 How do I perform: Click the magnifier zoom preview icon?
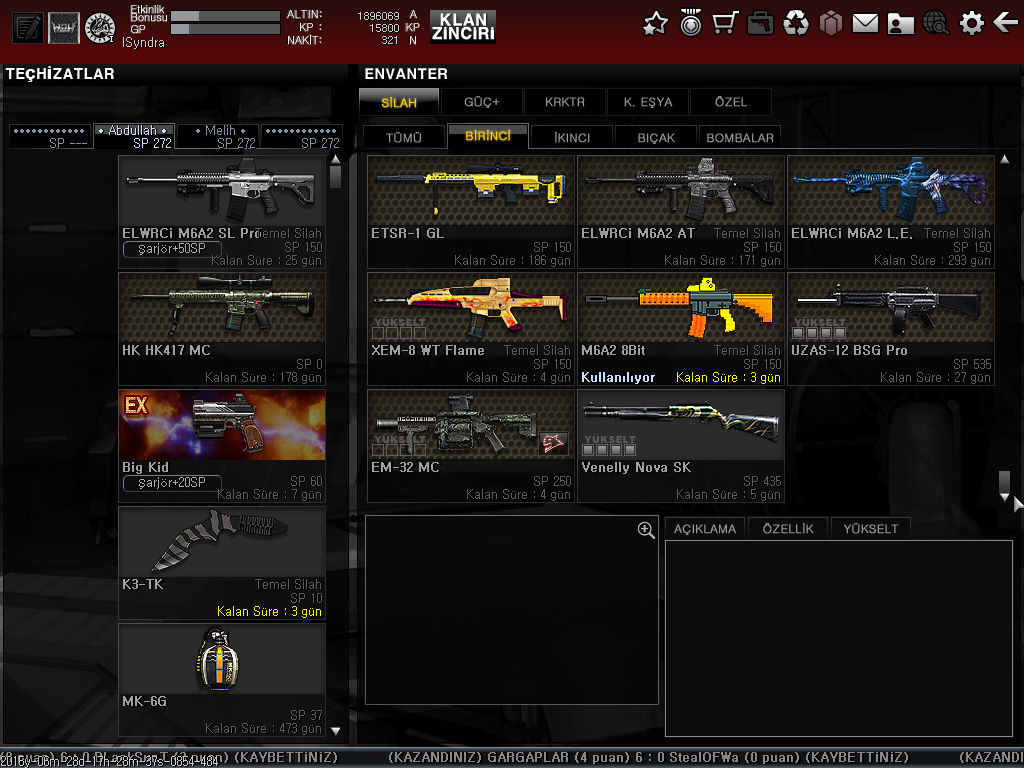[646, 530]
